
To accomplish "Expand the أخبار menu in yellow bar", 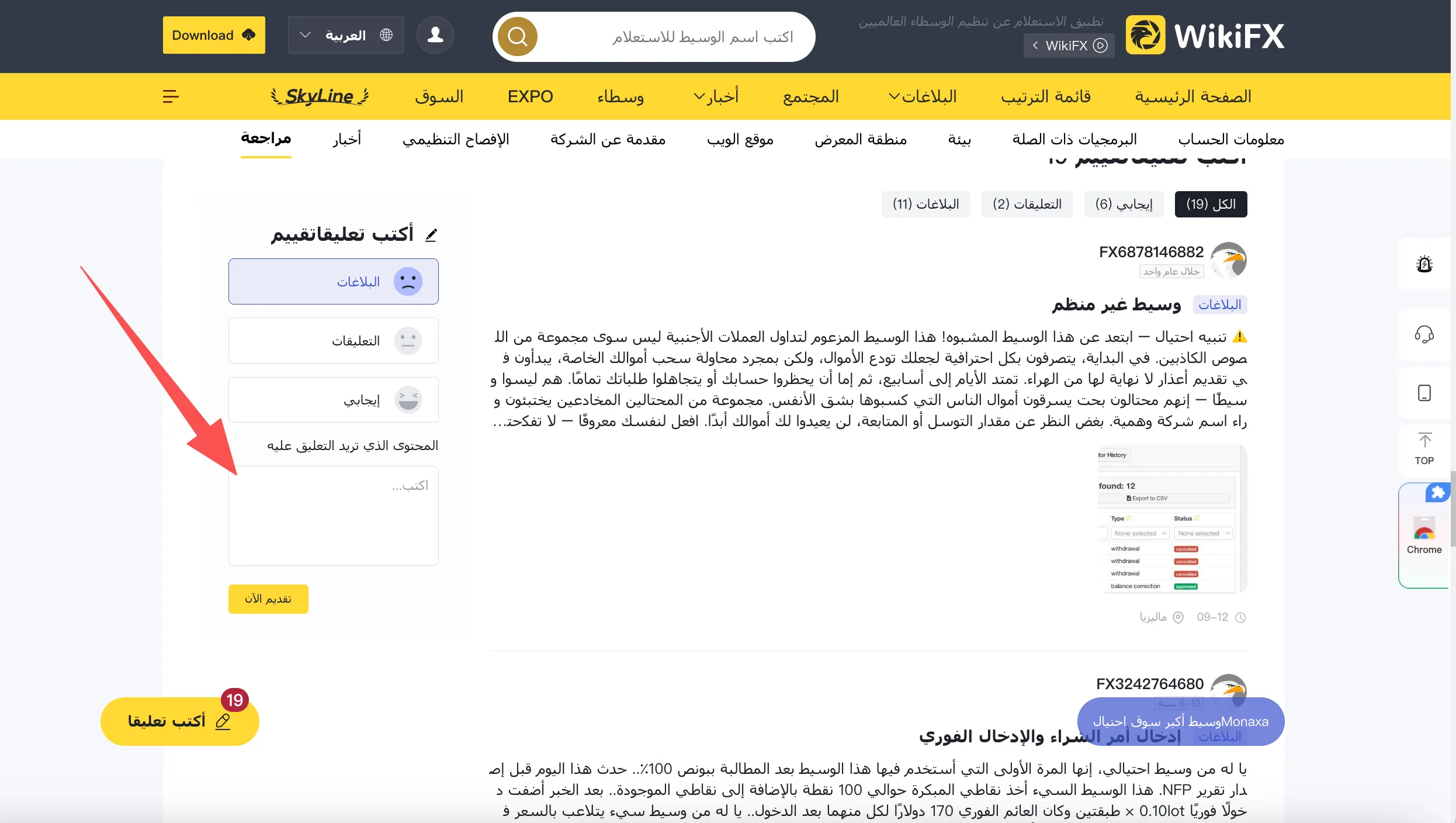I will coord(716,96).
